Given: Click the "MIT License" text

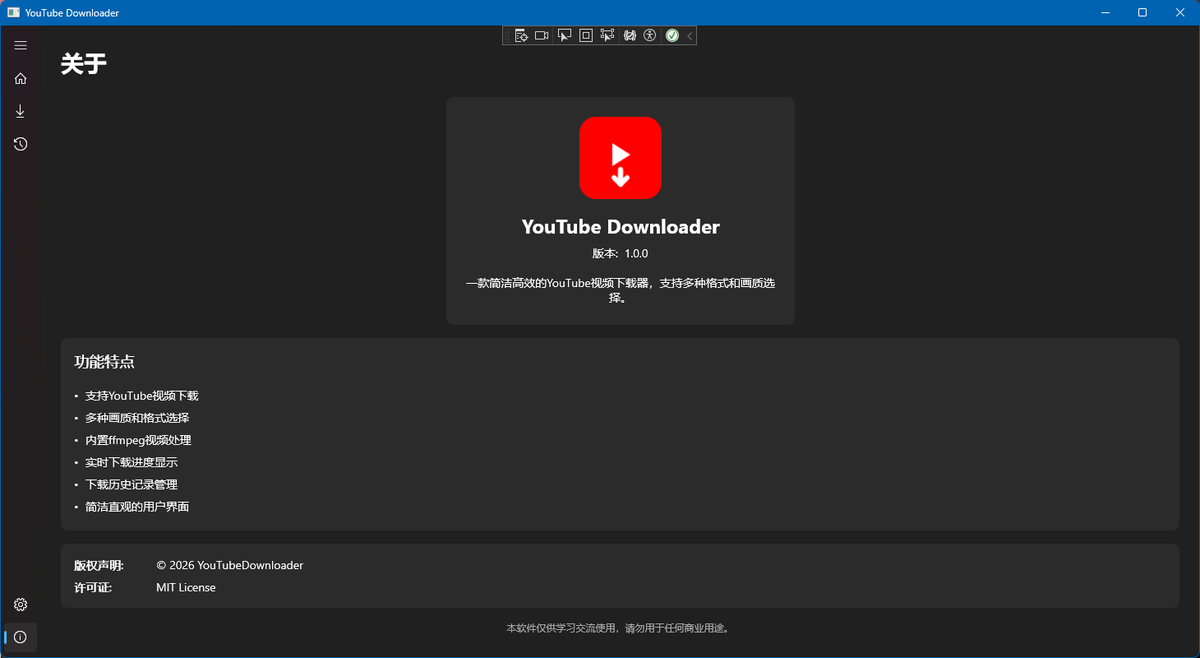Looking at the screenshot, I should click(186, 588).
